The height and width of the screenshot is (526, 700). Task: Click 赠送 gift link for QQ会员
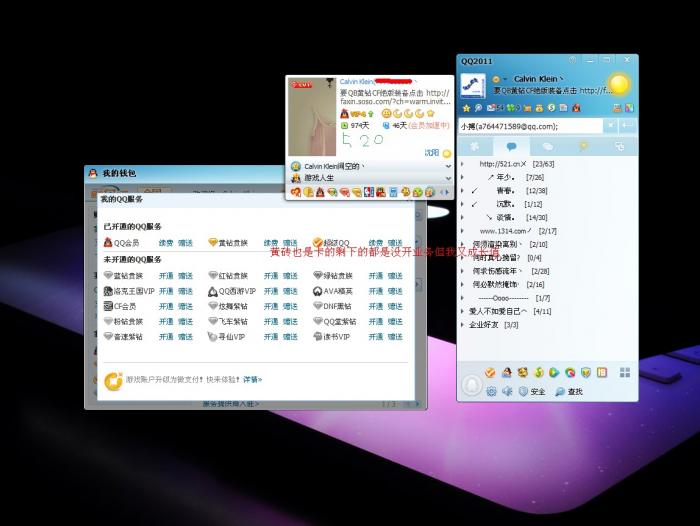(185, 243)
